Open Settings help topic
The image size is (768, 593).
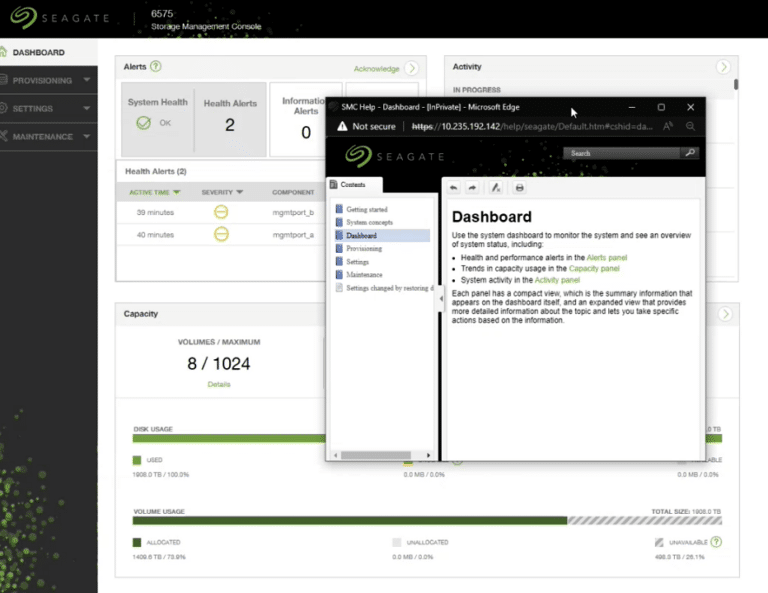tap(357, 262)
